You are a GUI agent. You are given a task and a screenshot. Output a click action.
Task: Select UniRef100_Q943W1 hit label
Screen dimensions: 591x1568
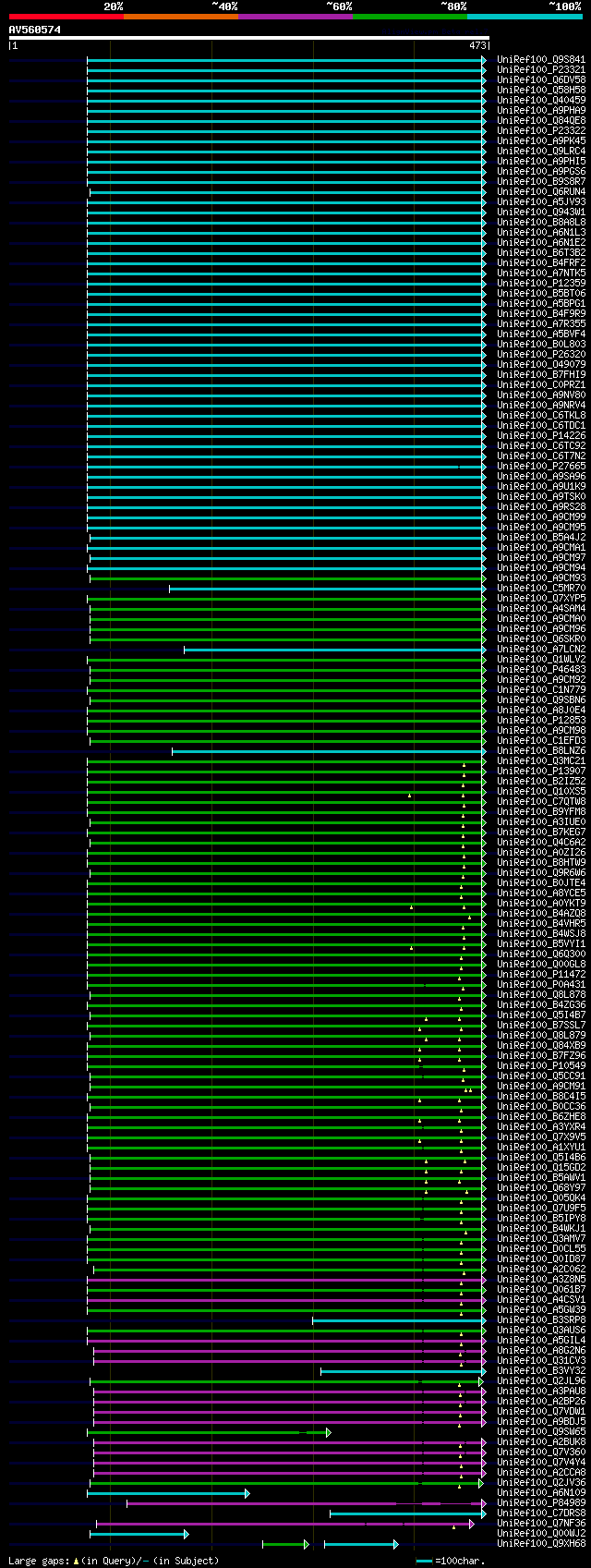click(541, 212)
